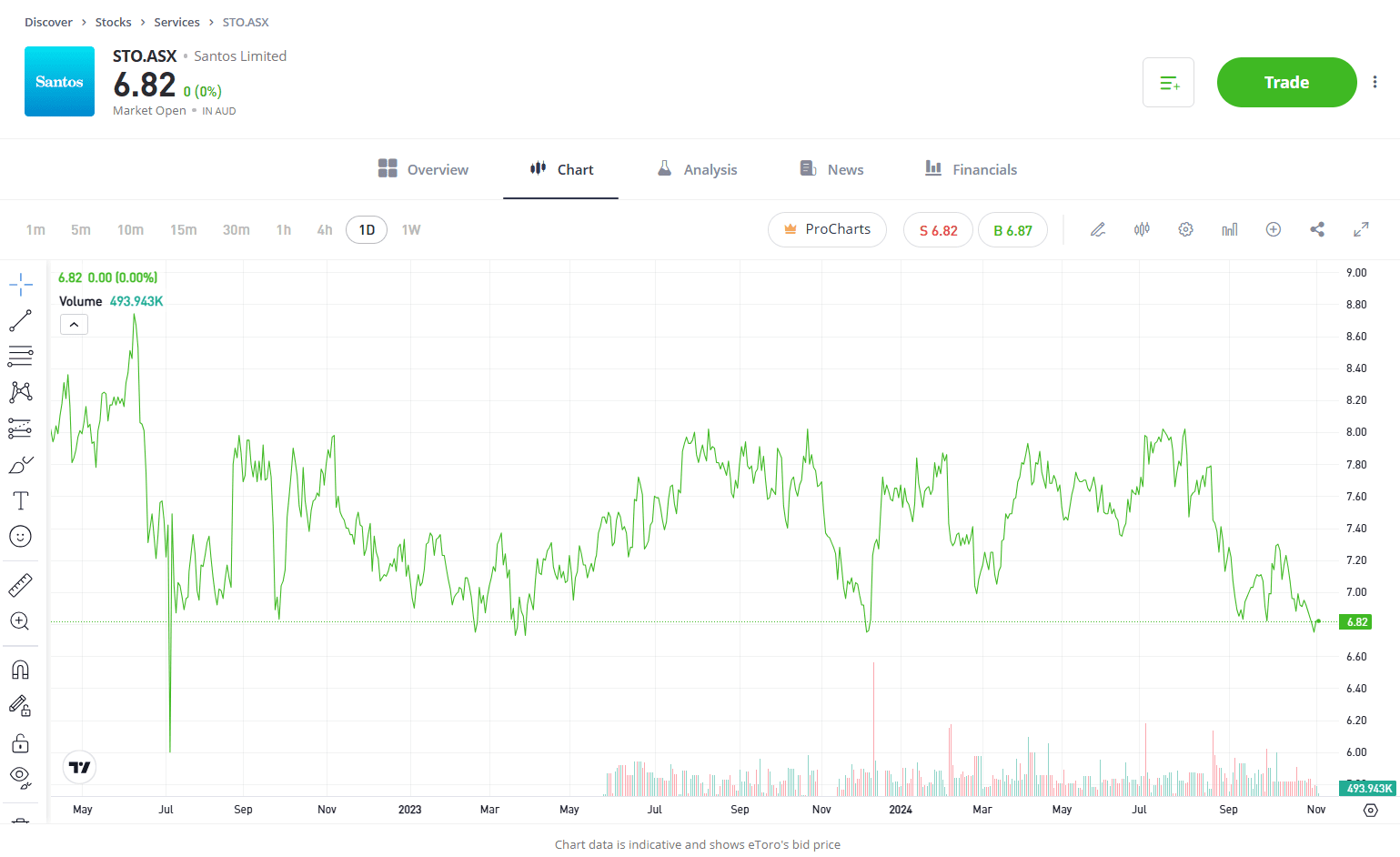Change chart type with candles icon
Viewport: 1400px width, 857px height.
tap(1142, 229)
